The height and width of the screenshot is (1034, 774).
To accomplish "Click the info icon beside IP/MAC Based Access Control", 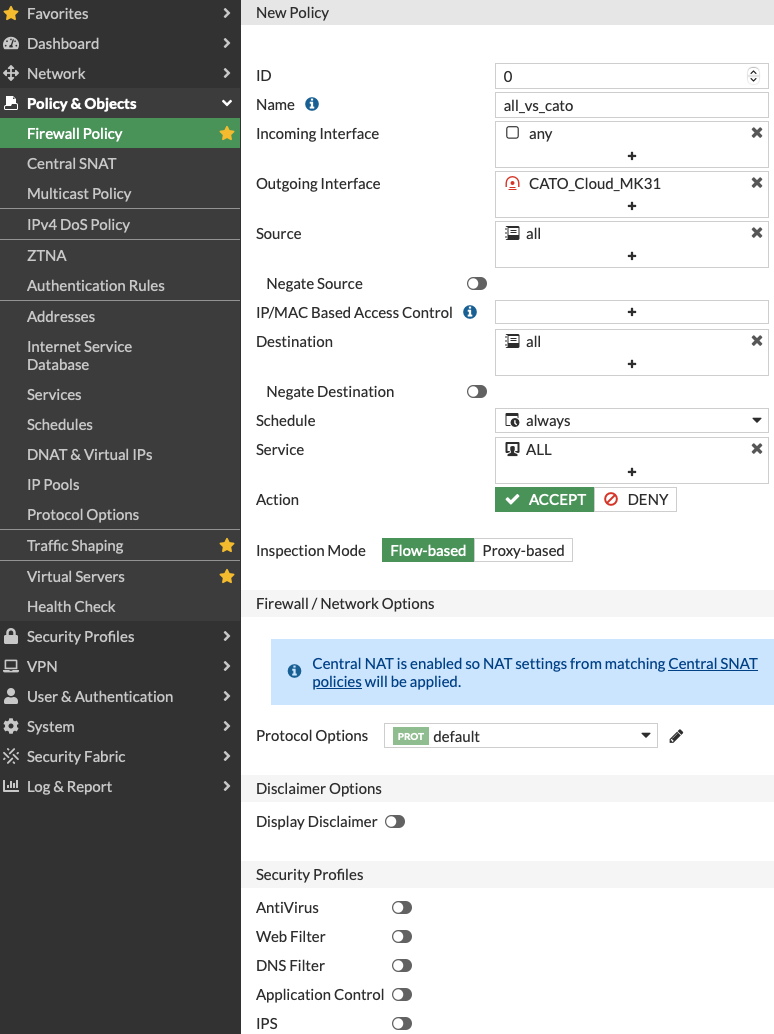I will [469, 312].
